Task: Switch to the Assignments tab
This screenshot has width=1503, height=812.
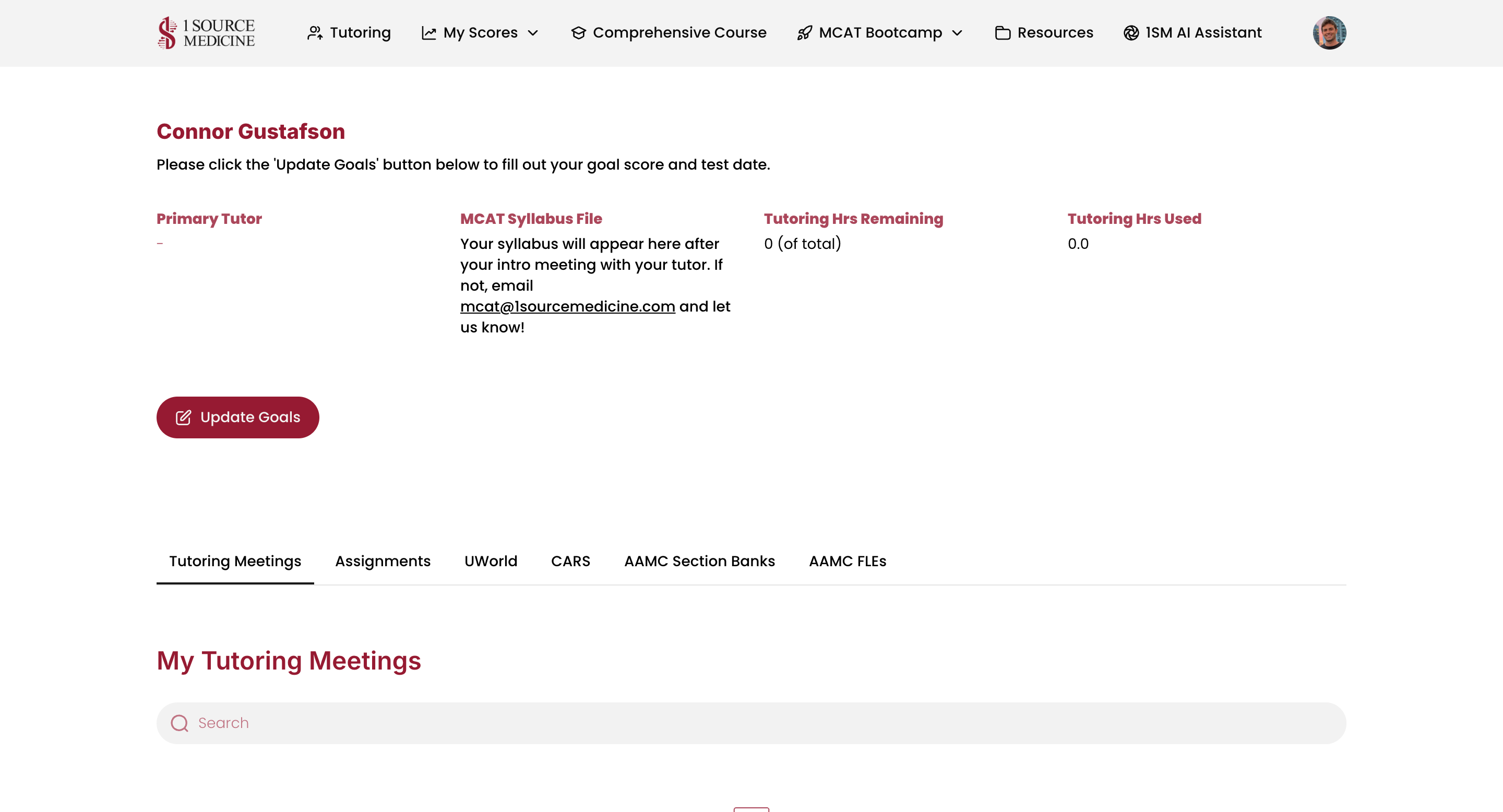Action: pos(383,560)
